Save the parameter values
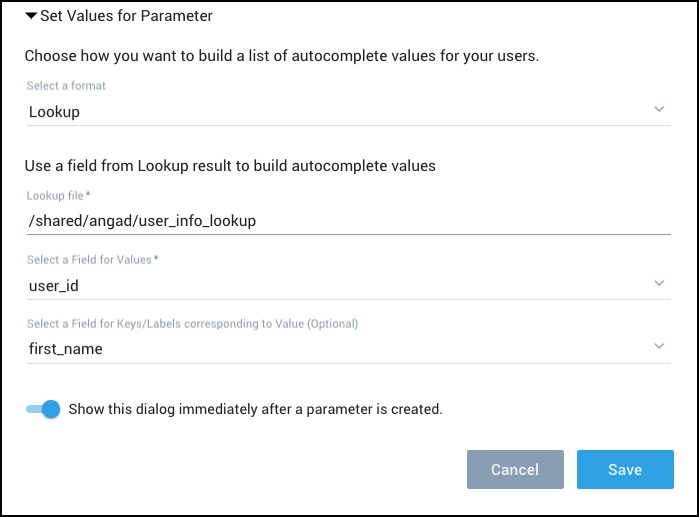 point(624,469)
